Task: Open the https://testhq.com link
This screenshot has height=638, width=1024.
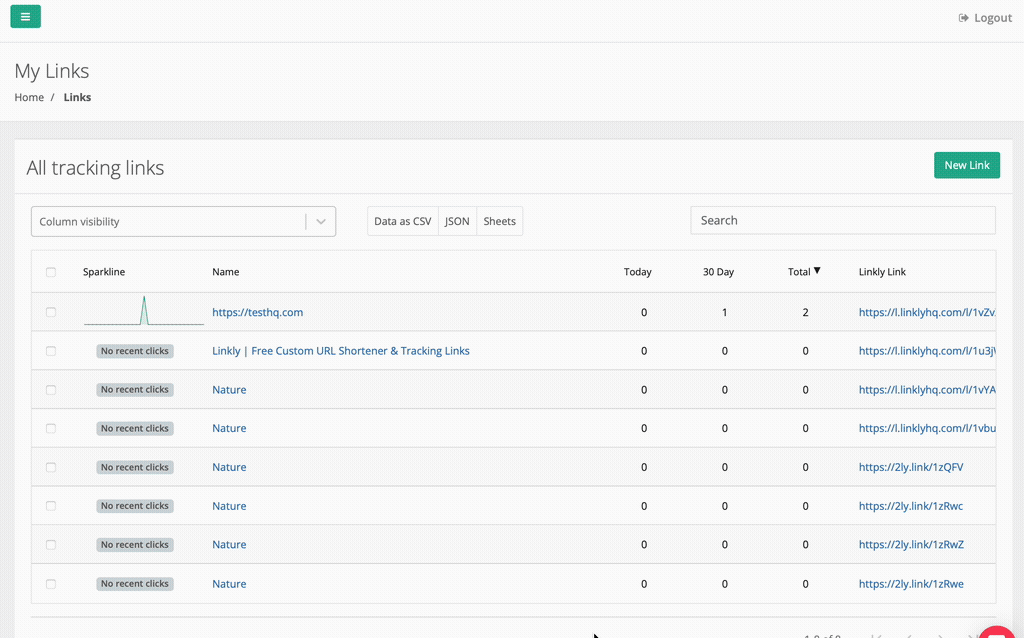Action: (256, 311)
